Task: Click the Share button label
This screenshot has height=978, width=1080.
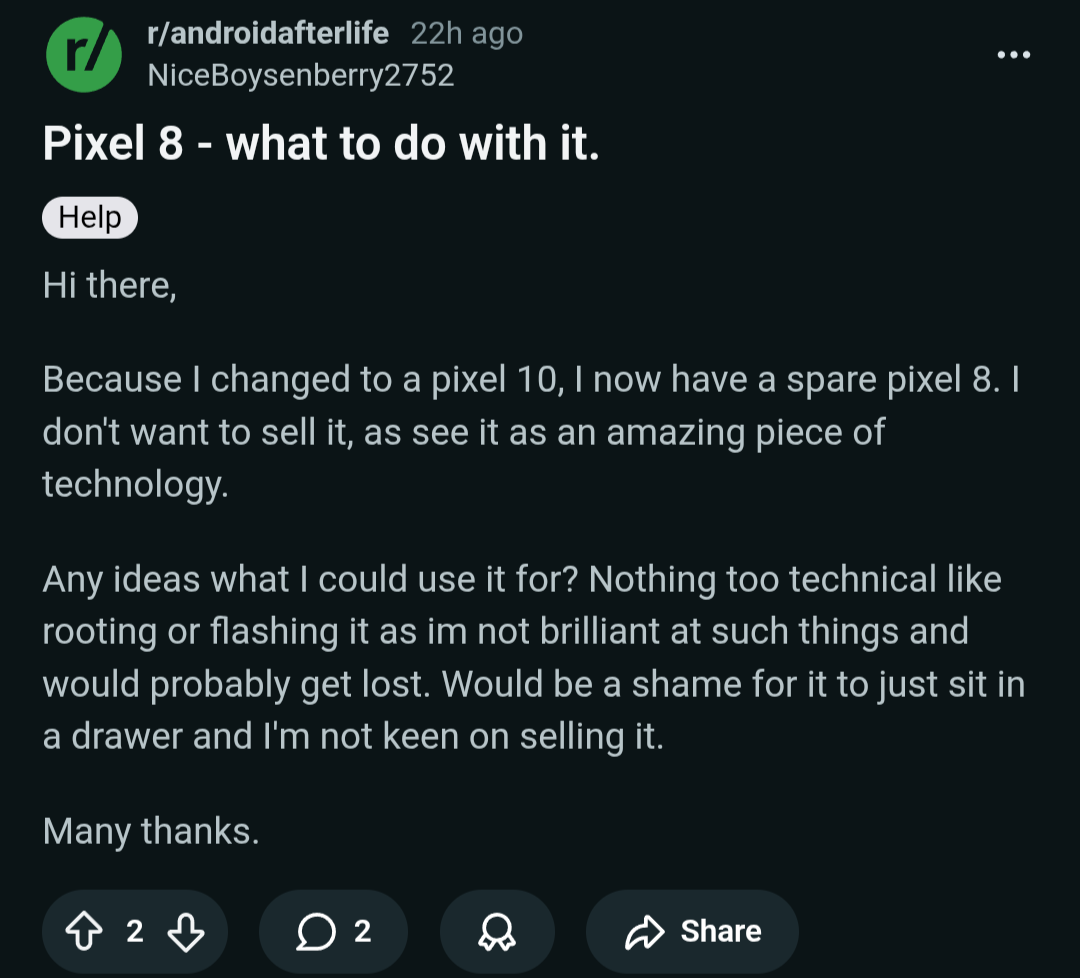Action: click(x=723, y=930)
